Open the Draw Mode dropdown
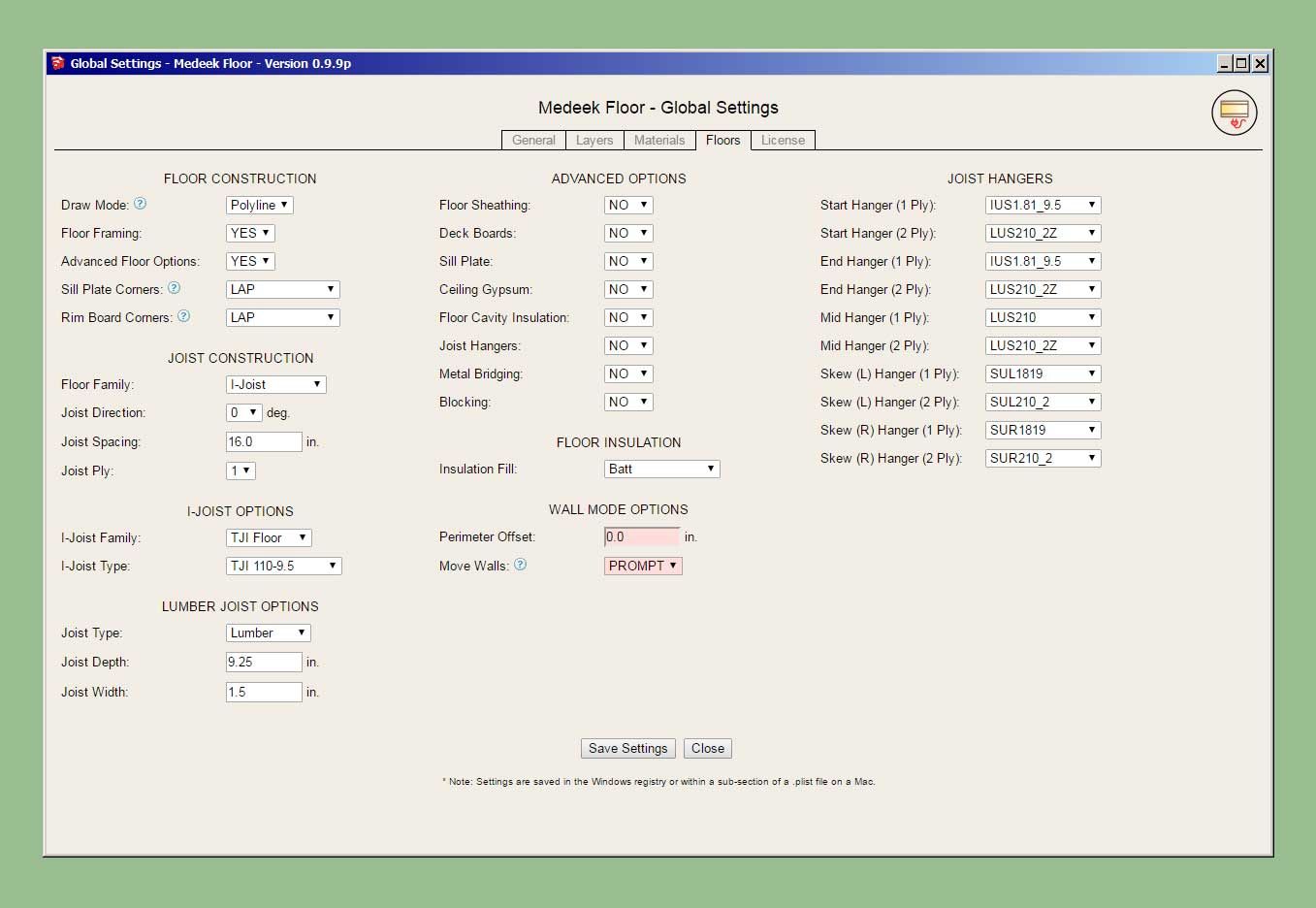Image resolution: width=1316 pixels, height=908 pixels. 259,205
